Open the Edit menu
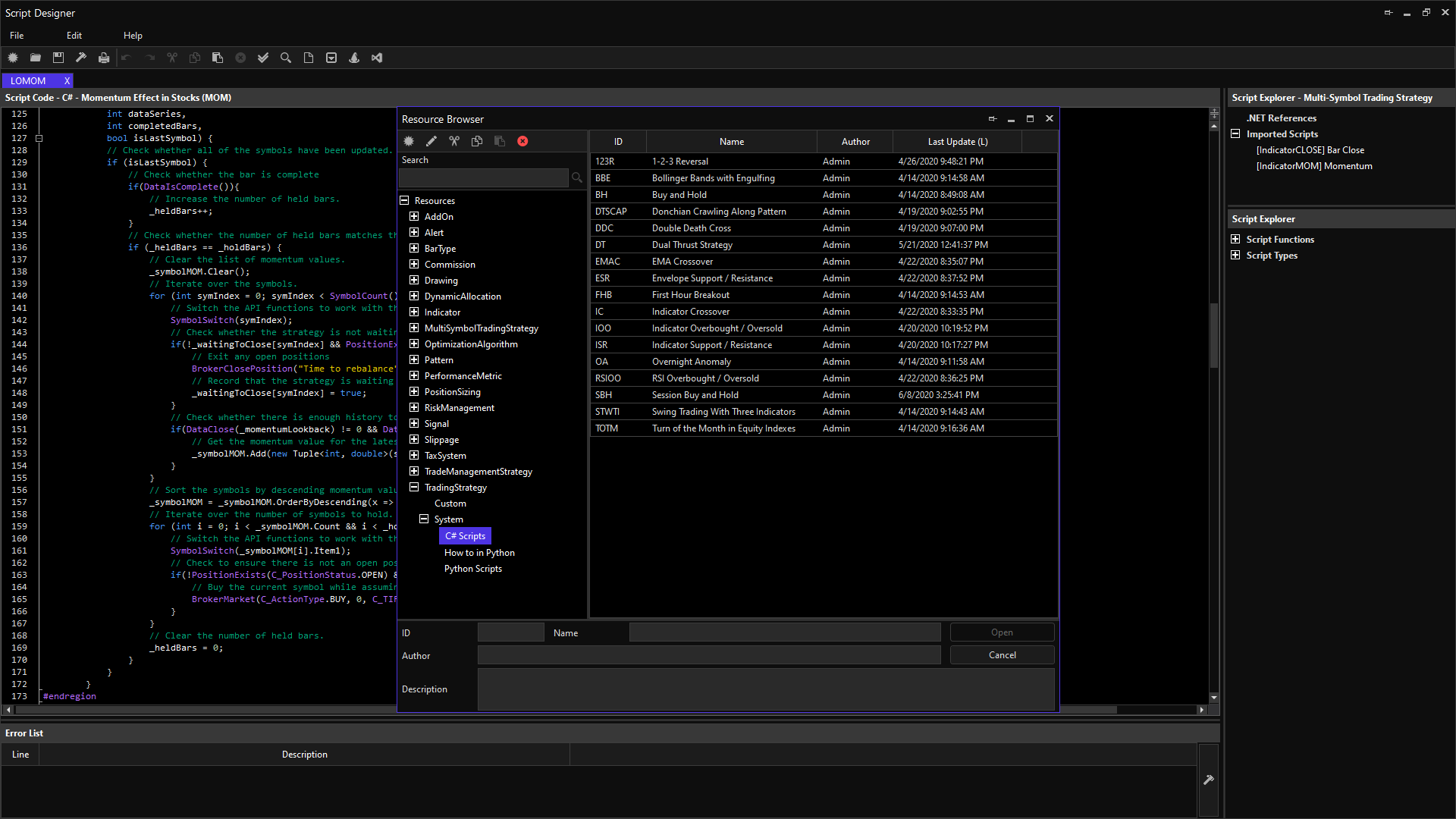The height and width of the screenshot is (819, 1456). coord(74,36)
